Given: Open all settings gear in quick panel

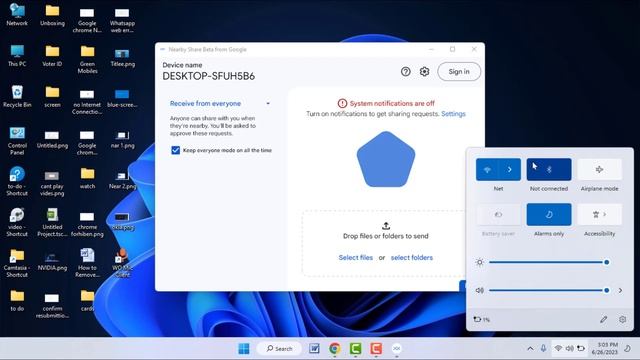Looking at the screenshot, I should point(622,320).
